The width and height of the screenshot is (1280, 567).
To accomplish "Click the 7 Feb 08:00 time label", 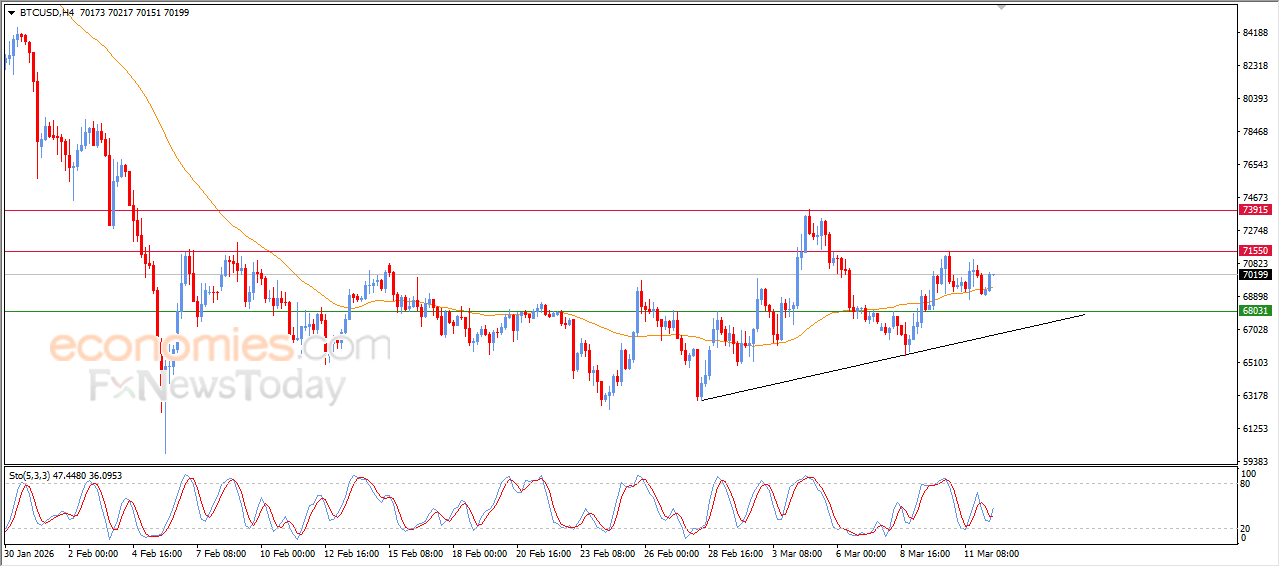I will click(219, 553).
